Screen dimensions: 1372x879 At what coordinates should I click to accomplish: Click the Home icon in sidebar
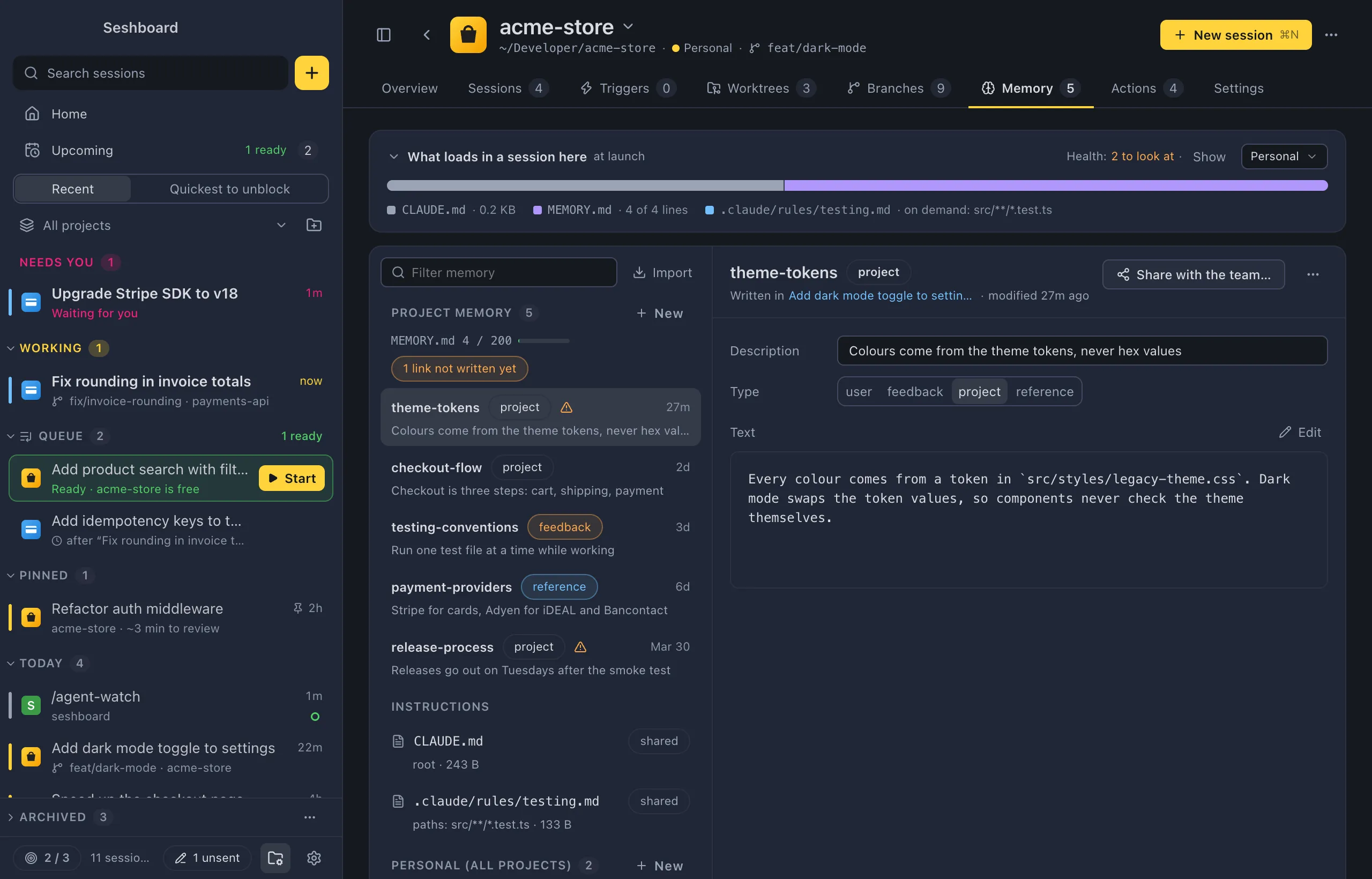click(x=32, y=114)
